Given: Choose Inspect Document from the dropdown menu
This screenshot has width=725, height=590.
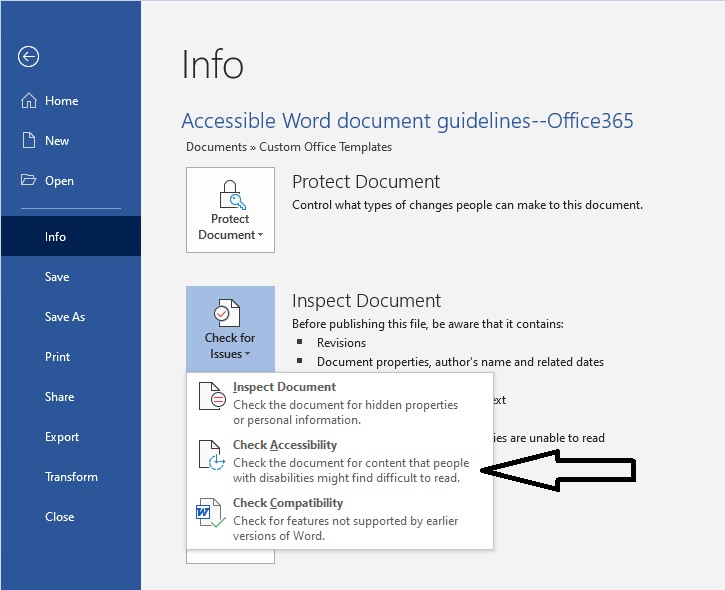Looking at the screenshot, I should [340, 403].
